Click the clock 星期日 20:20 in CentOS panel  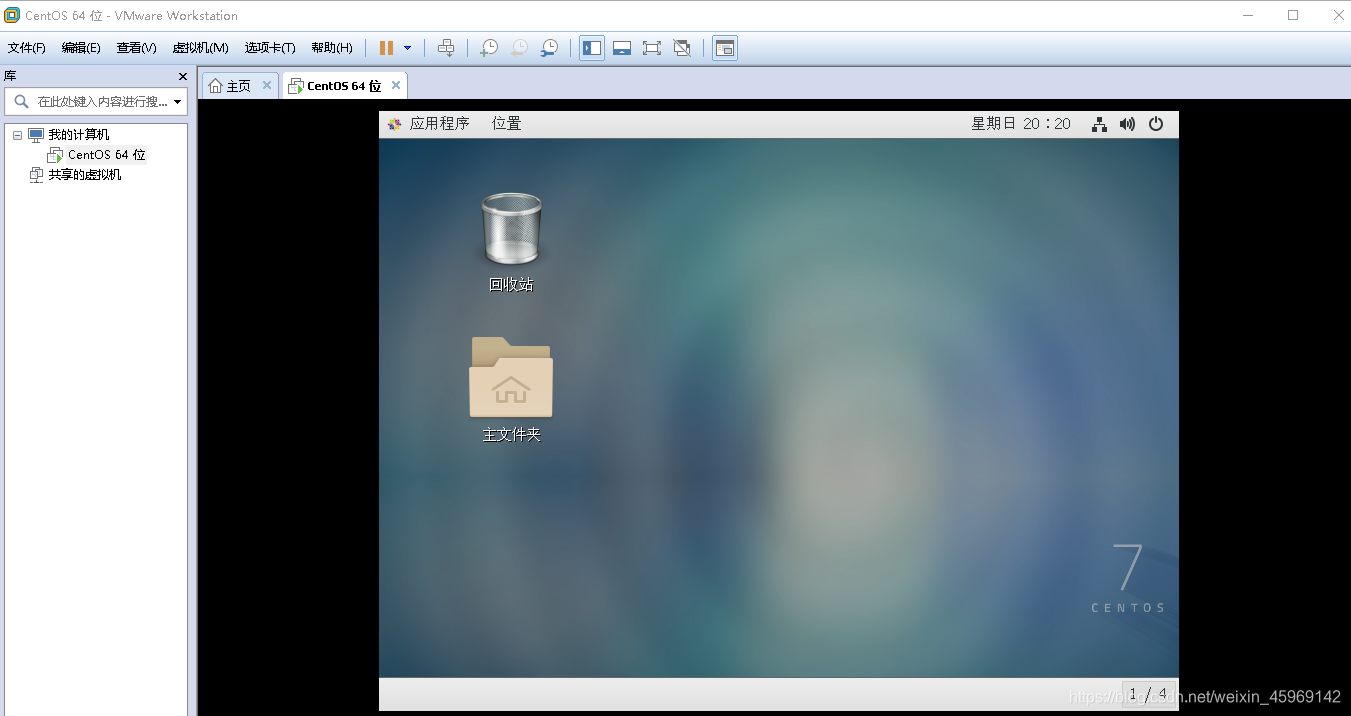[1021, 124]
